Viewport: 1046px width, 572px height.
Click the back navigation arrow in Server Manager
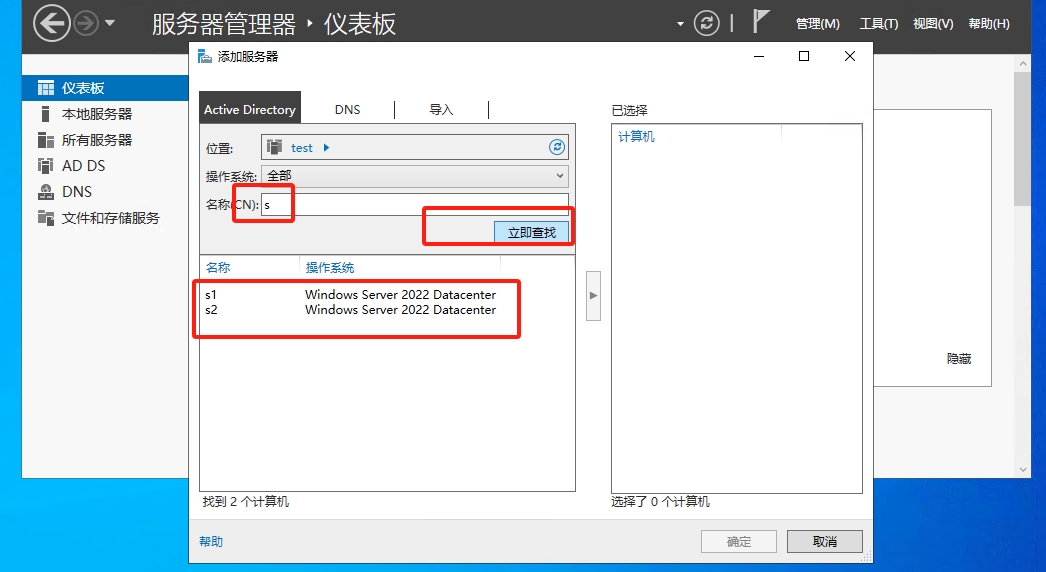coord(51,23)
